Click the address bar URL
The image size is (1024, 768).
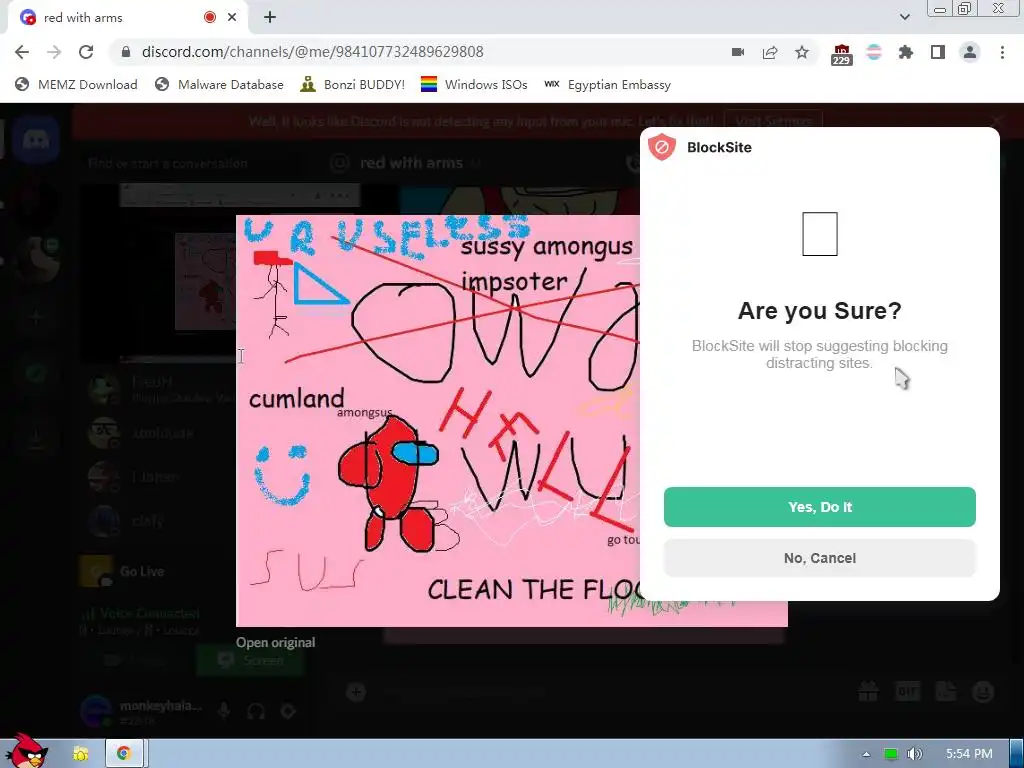tap(313, 52)
